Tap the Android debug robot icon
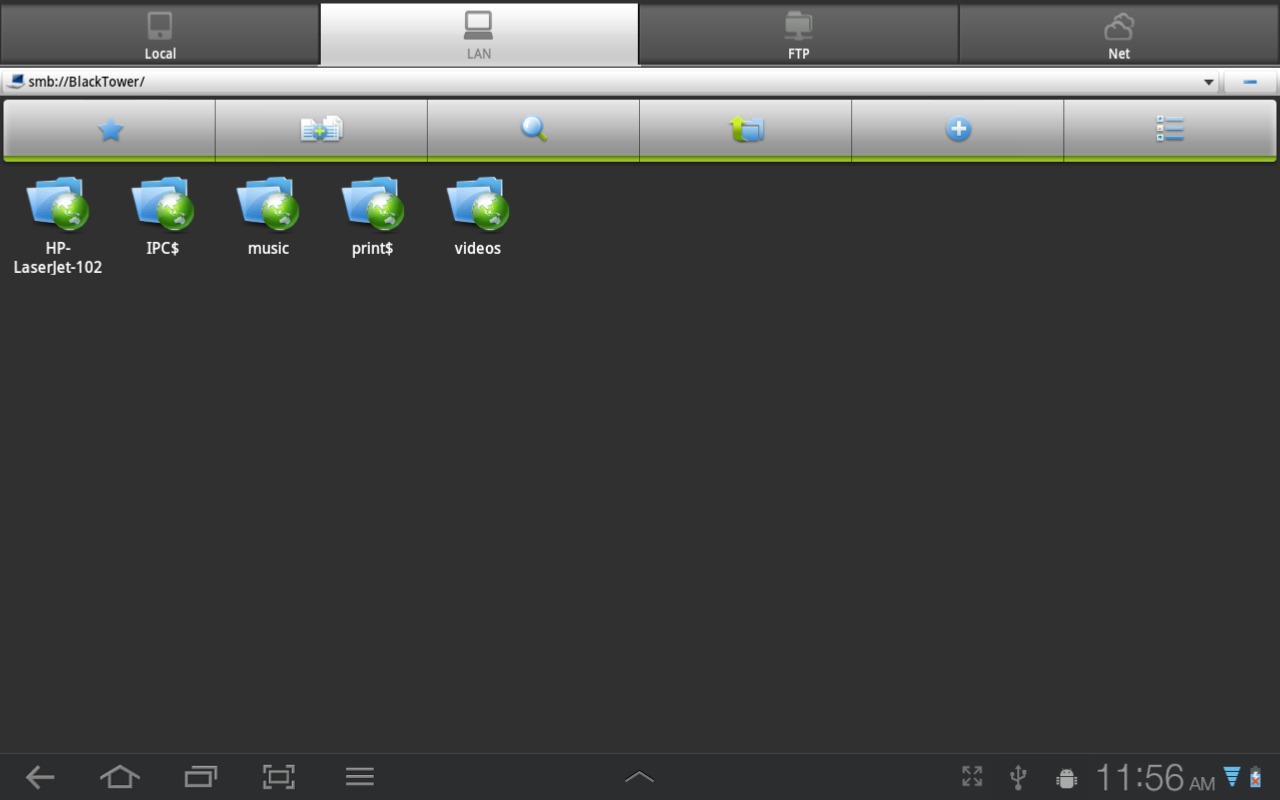The height and width of the screenshot is (800, 1280). [x=1066, y=778]
